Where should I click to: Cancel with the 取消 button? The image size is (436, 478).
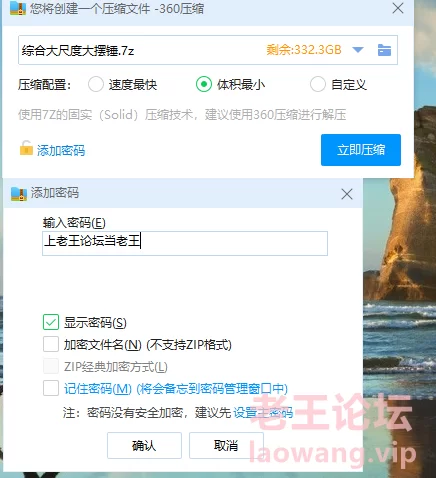tap(226, 445)
